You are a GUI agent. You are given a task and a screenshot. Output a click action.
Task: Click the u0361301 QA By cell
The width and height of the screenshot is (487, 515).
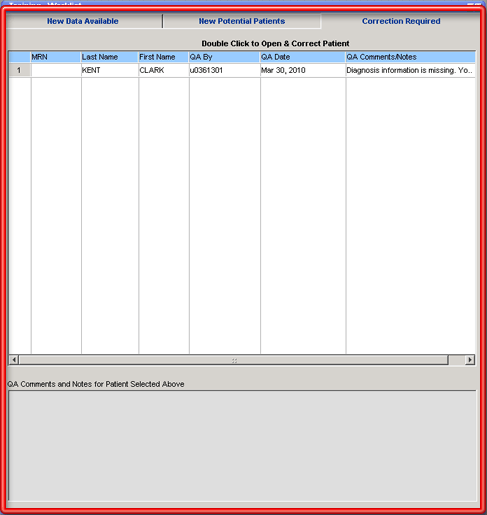[224, 70]
